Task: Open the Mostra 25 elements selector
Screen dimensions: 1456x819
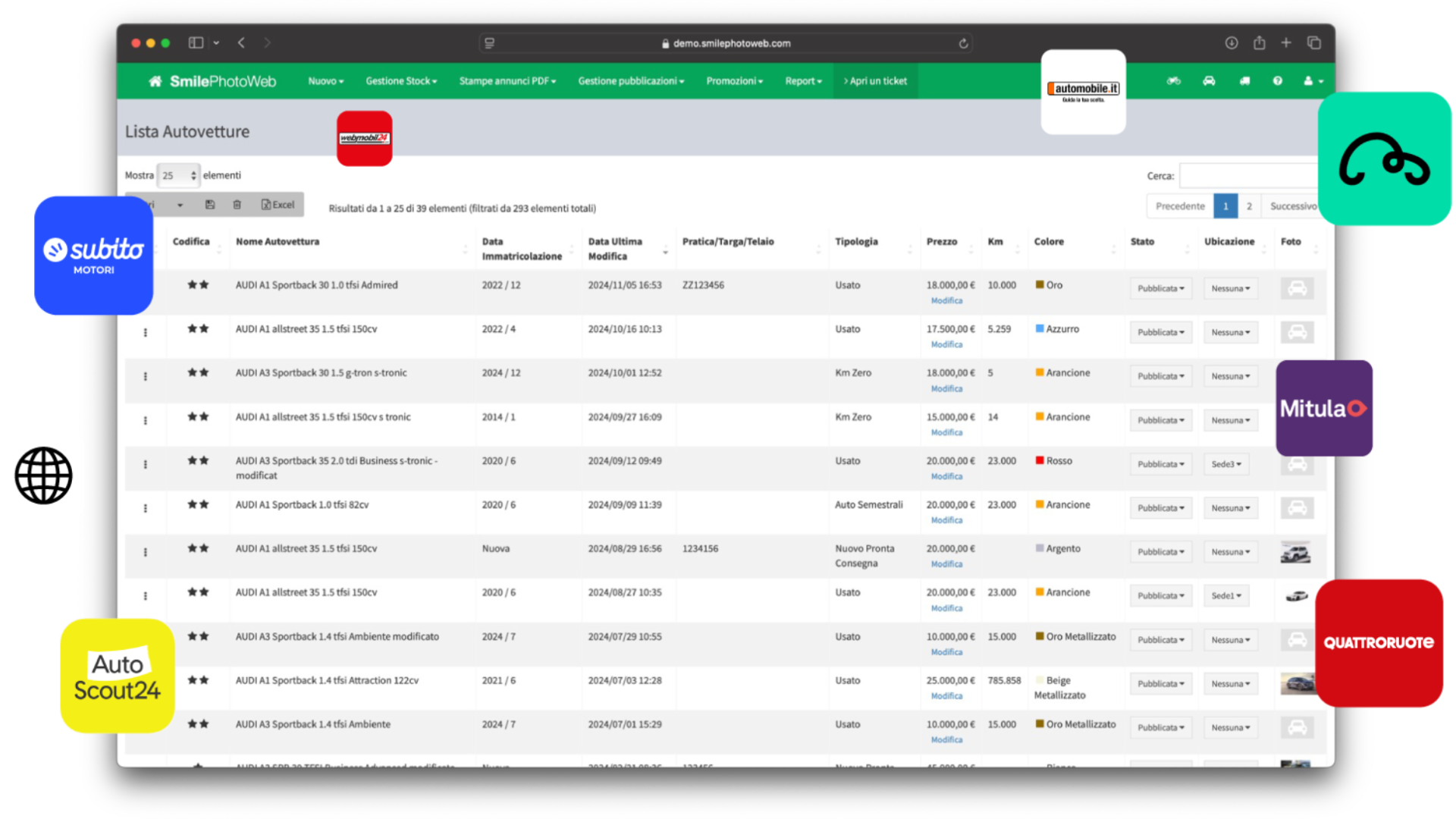Action: coord(179,175)
